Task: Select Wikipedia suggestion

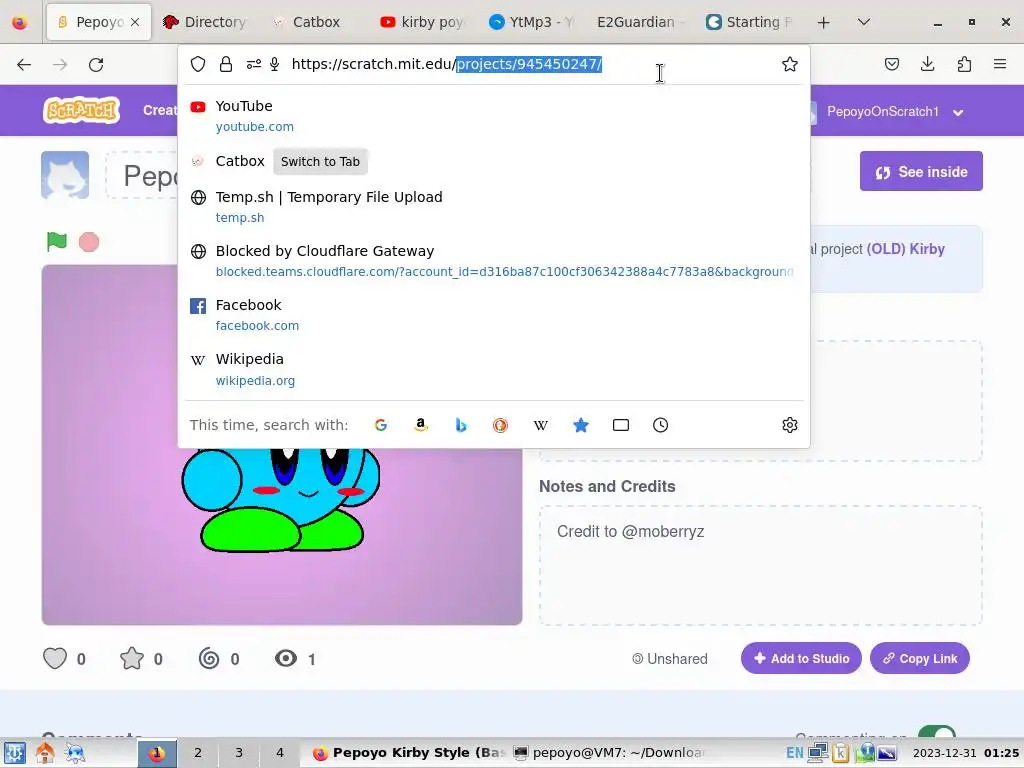Action: (x=493, y=369)
